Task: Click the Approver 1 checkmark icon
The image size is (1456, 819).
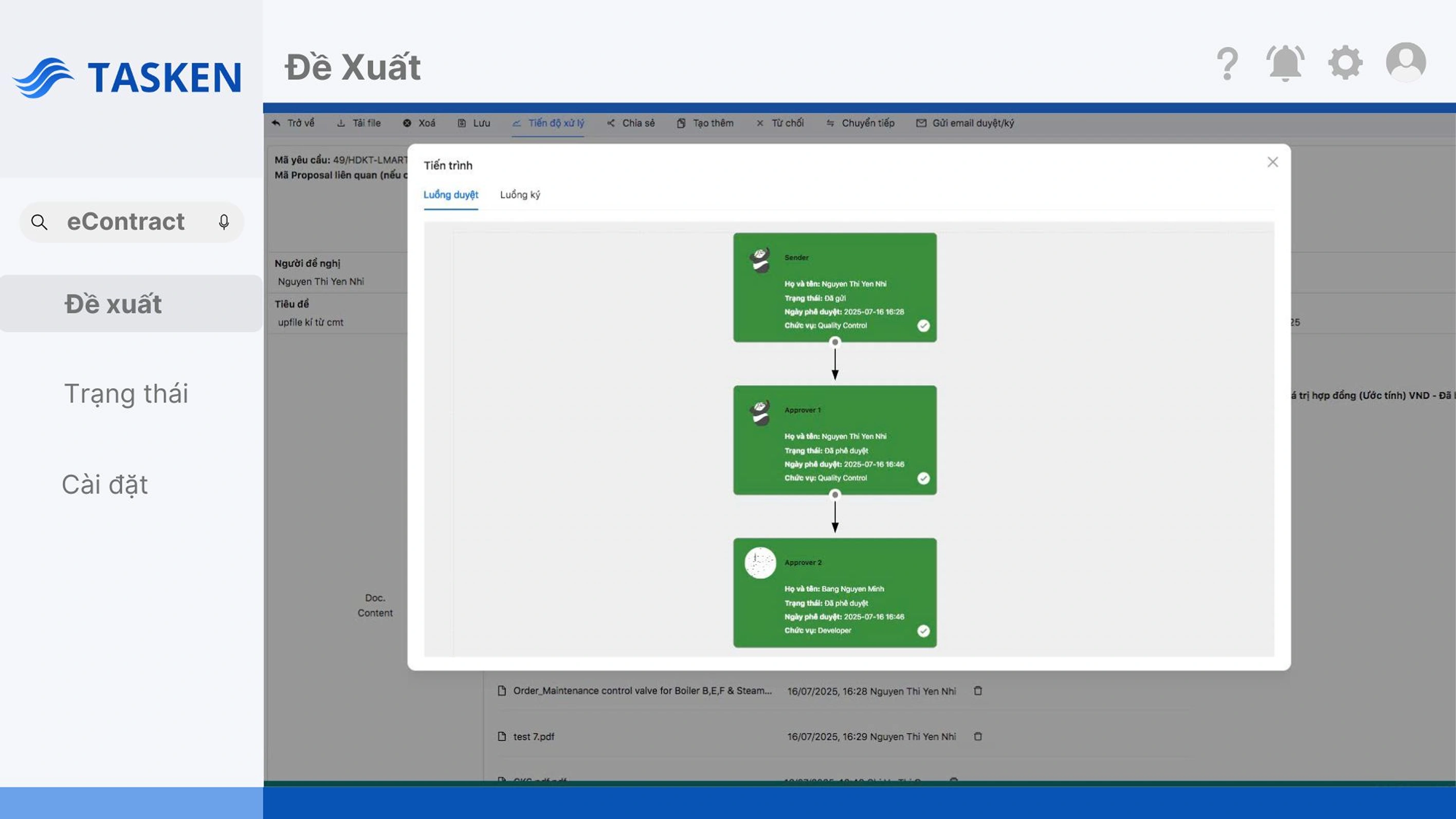Action: [x=923, y=478]
